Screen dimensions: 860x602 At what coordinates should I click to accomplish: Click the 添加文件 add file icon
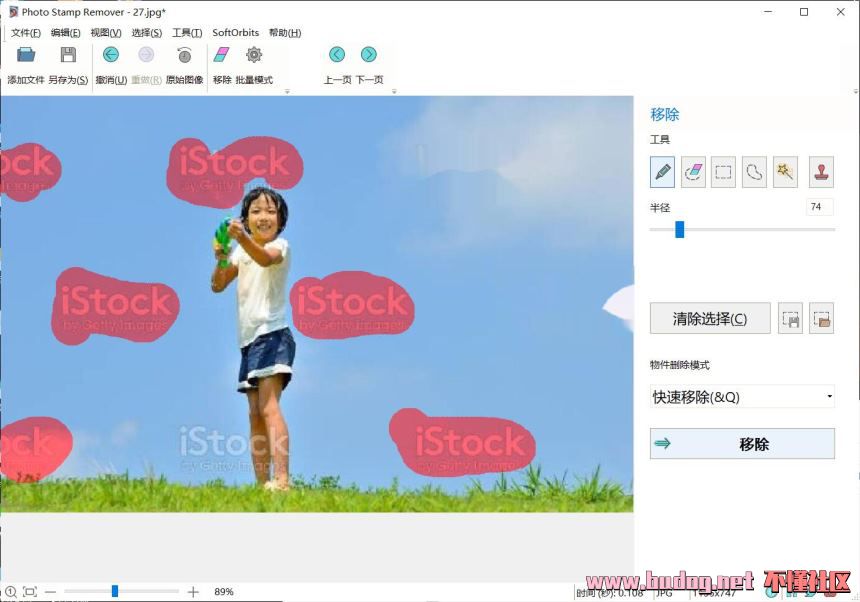point(26,55)
